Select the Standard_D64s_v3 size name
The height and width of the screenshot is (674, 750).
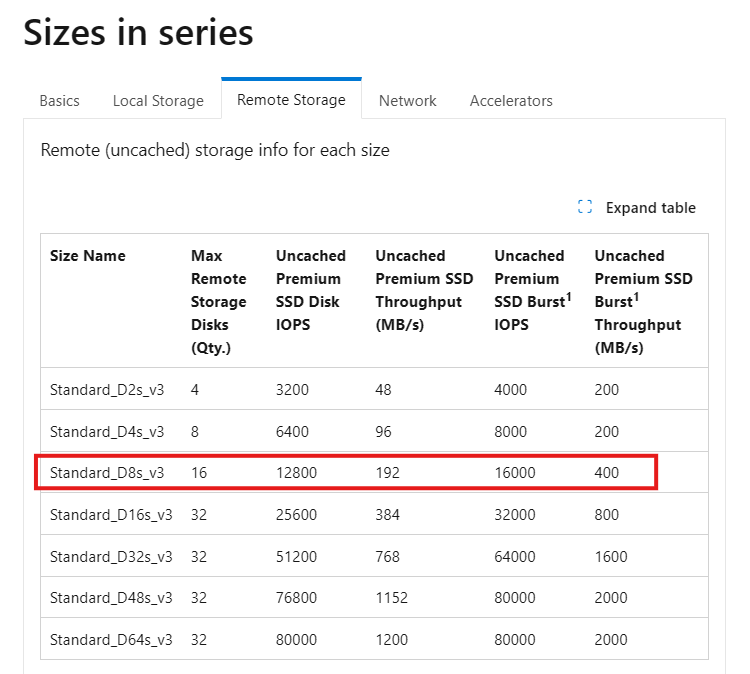click(111, 639)
